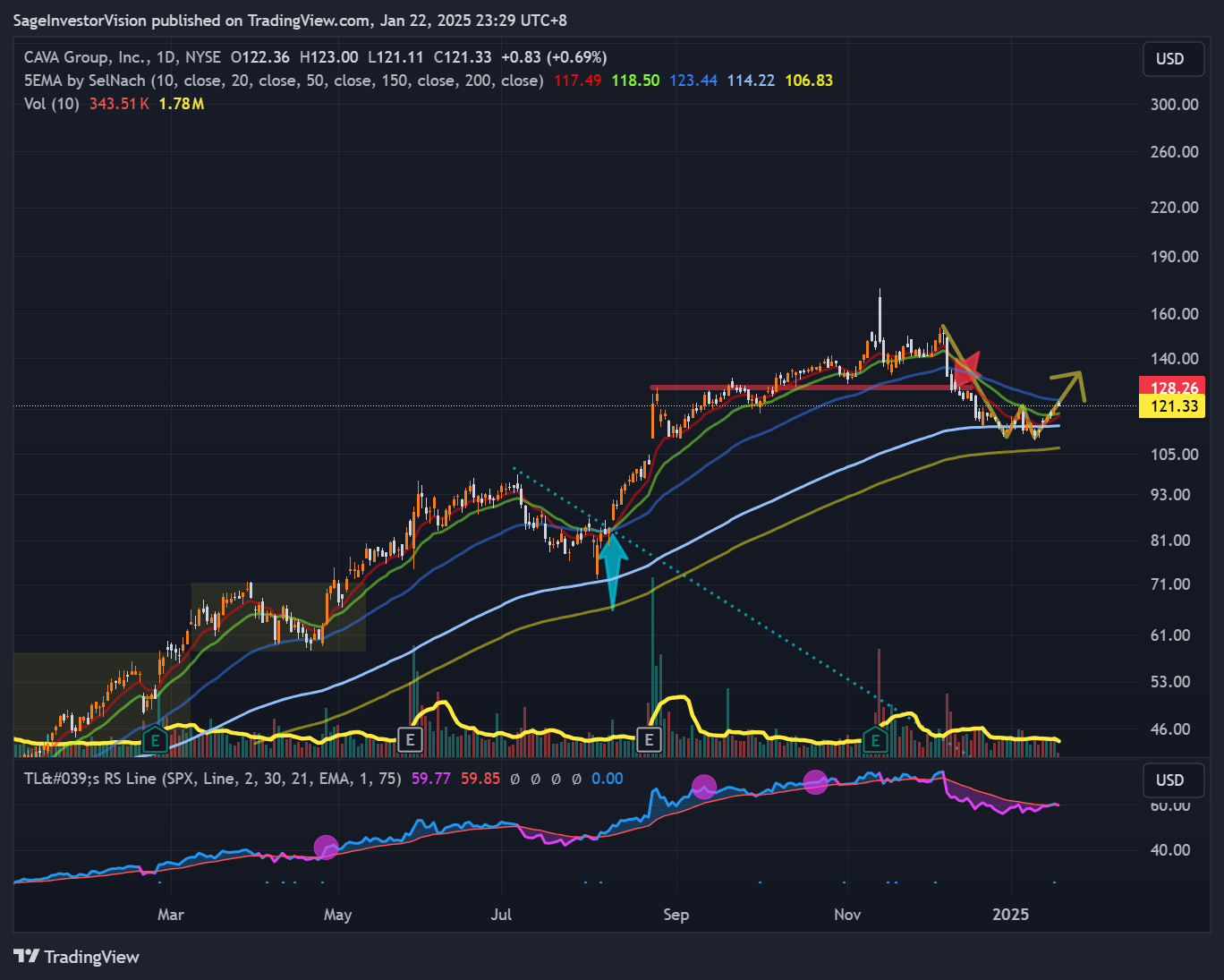
Task: Click the May label on time axis
Action: [337, 915]
